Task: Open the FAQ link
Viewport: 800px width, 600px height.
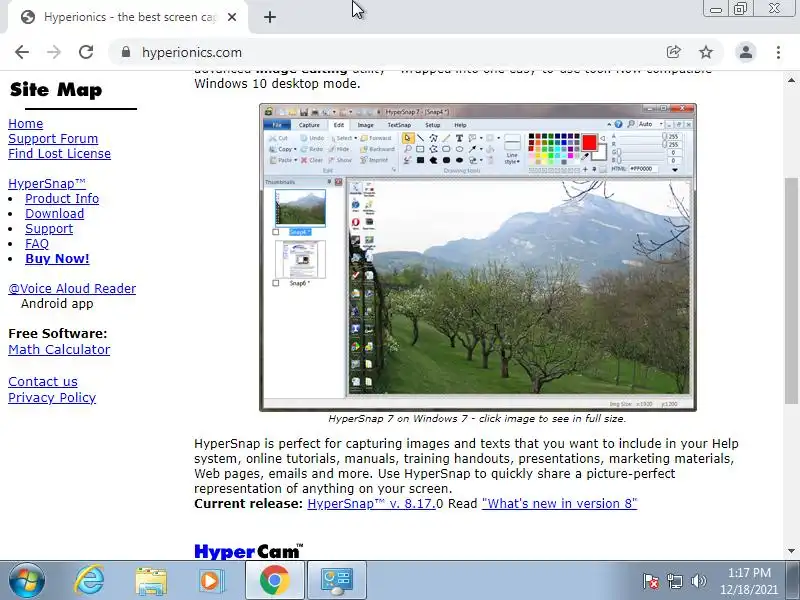Action: point(37,243)
